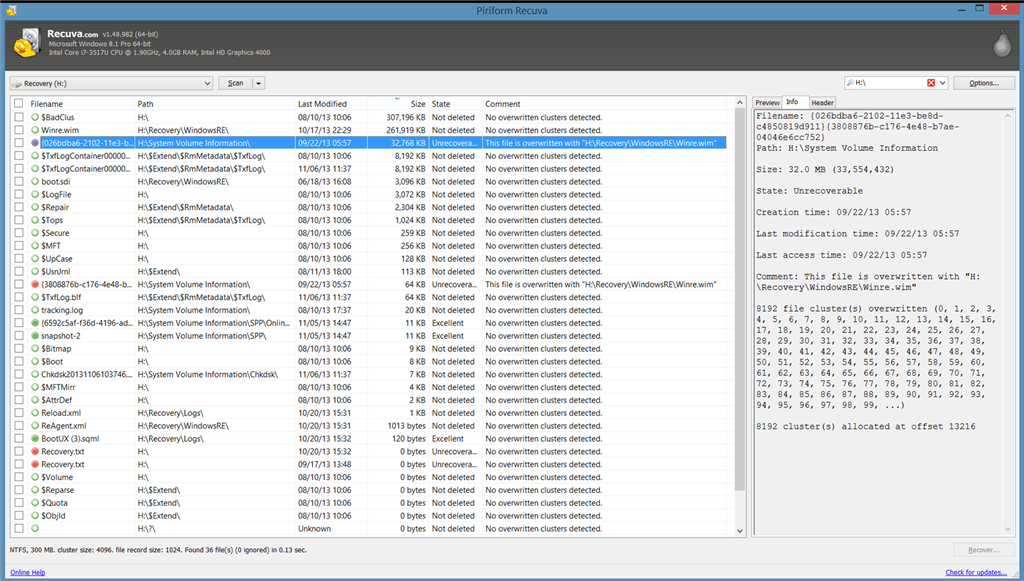
Task: Click status dot beside snapshot-2 file
Action: tap(35, 336)
